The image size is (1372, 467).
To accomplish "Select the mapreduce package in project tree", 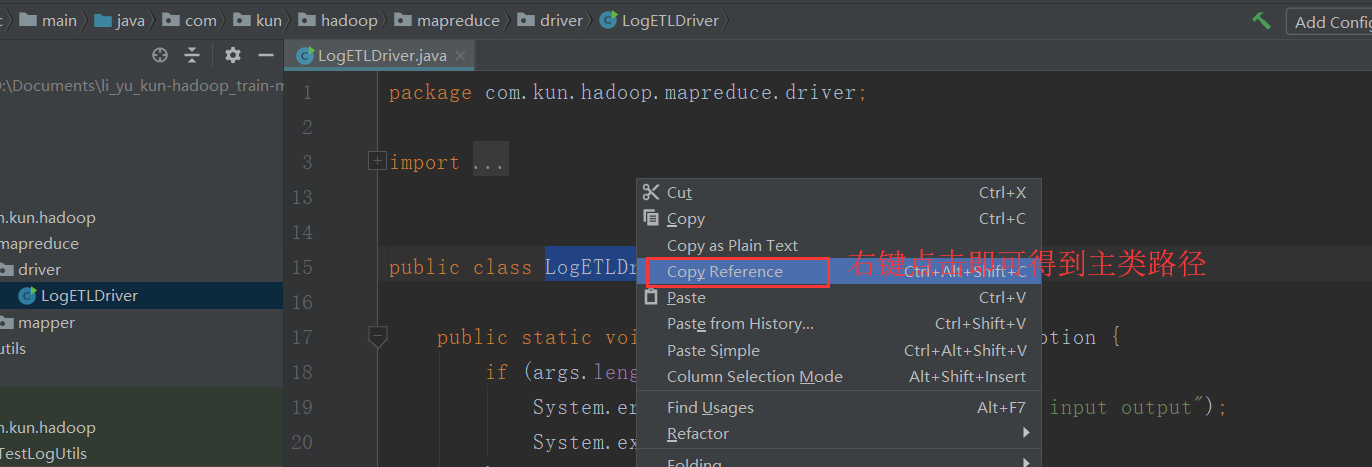I will coord(40,243).
